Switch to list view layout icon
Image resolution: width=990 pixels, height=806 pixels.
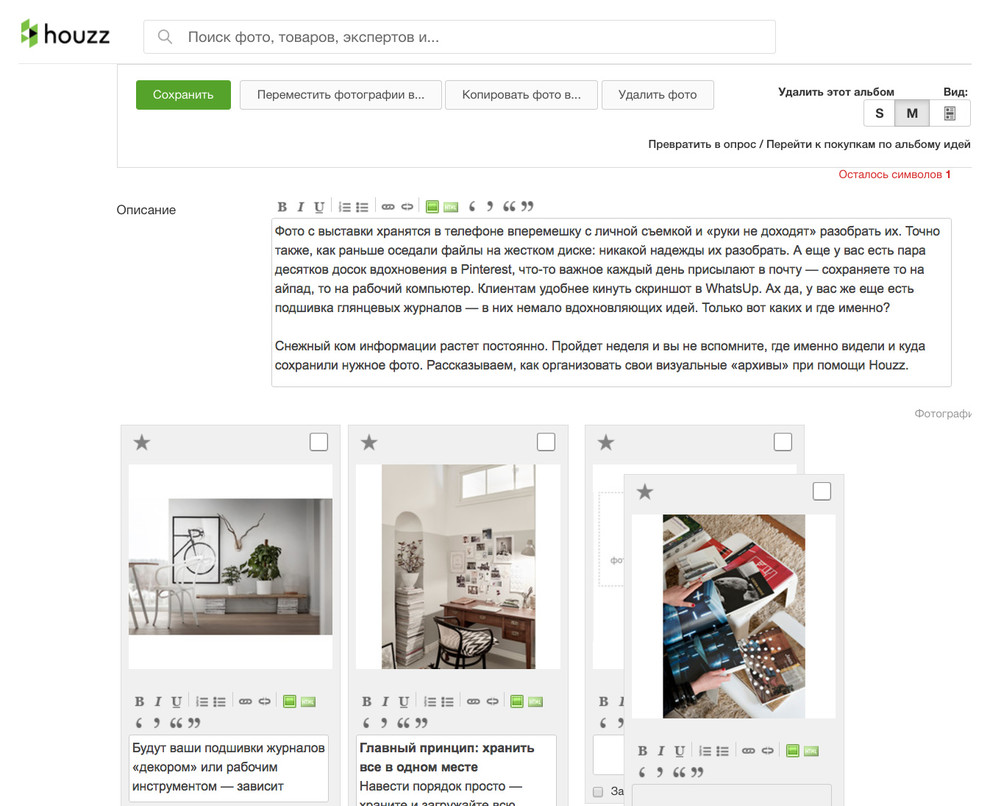coord(949,113)
